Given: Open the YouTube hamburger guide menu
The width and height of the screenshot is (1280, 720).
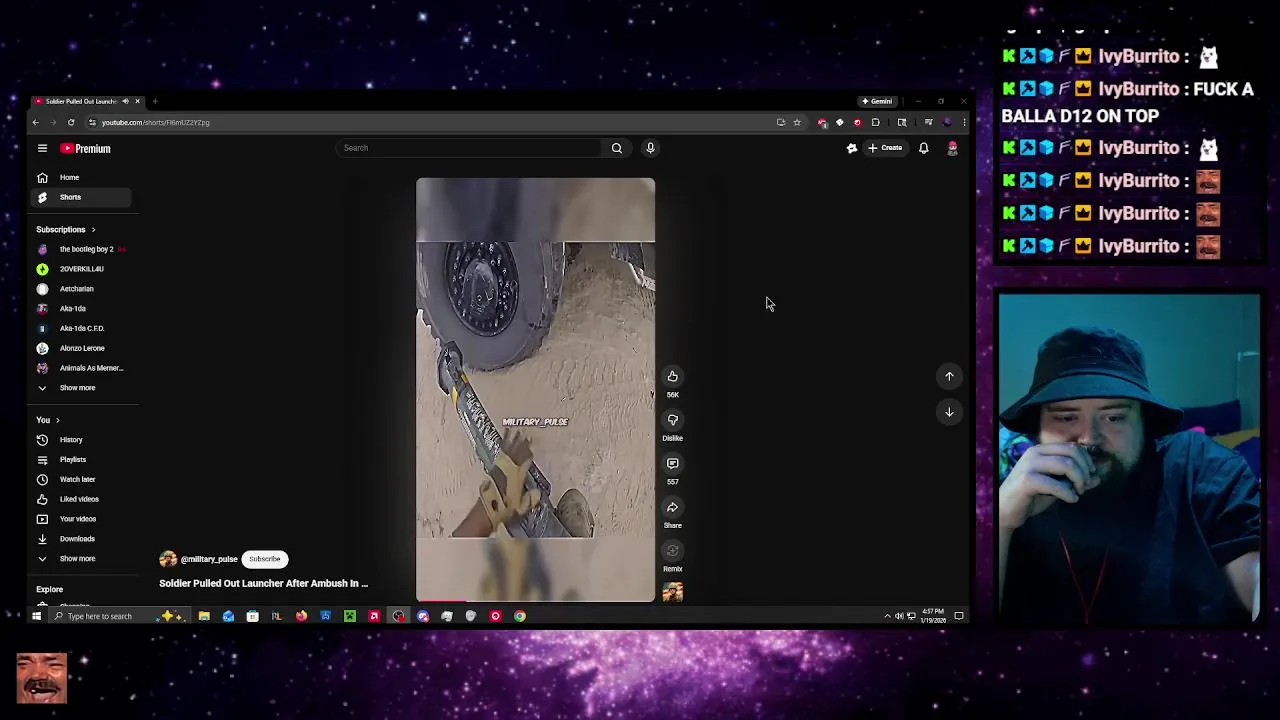Looking at the screenshot, I should click(42, 148).
